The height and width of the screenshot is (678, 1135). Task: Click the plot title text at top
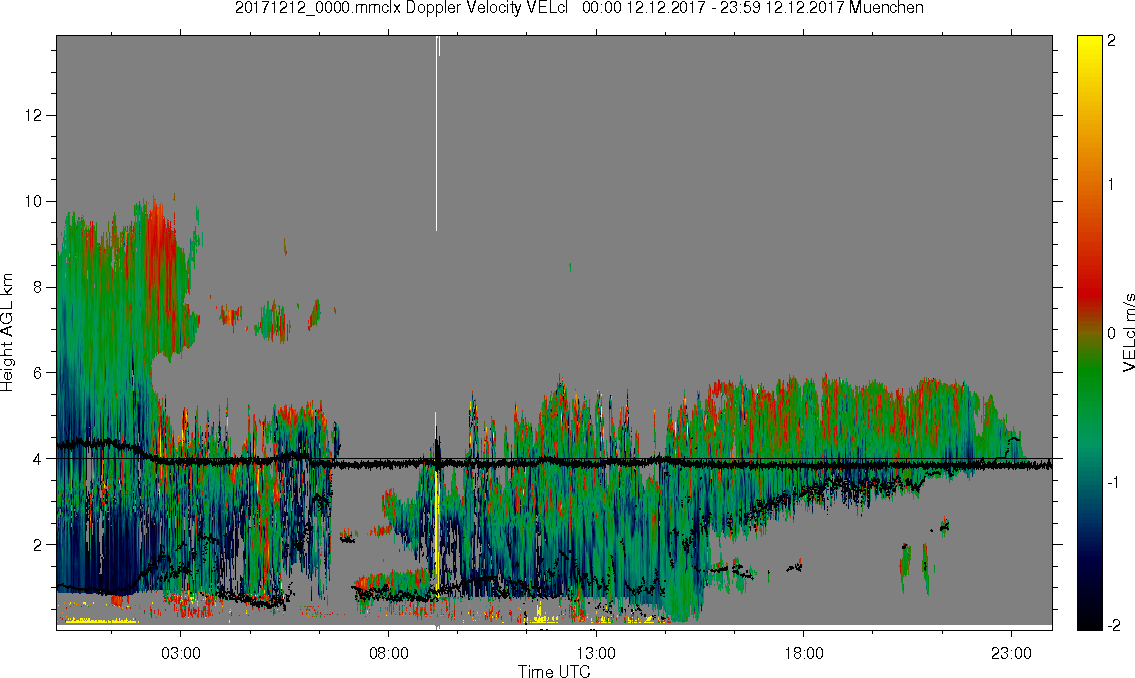click(x=579, y=8)
